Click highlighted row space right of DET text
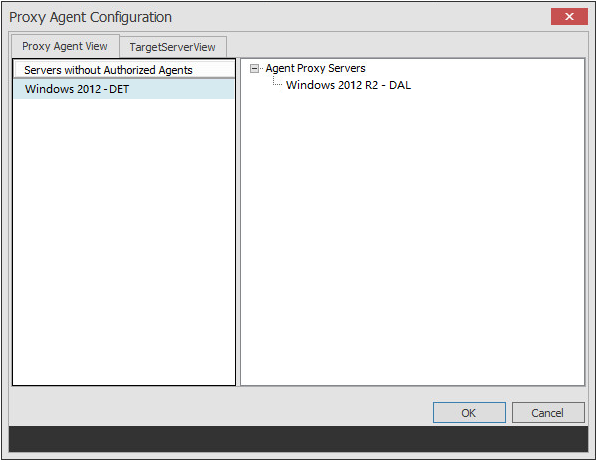This screenshot has width=597, height=461. [x=182, y=89]
